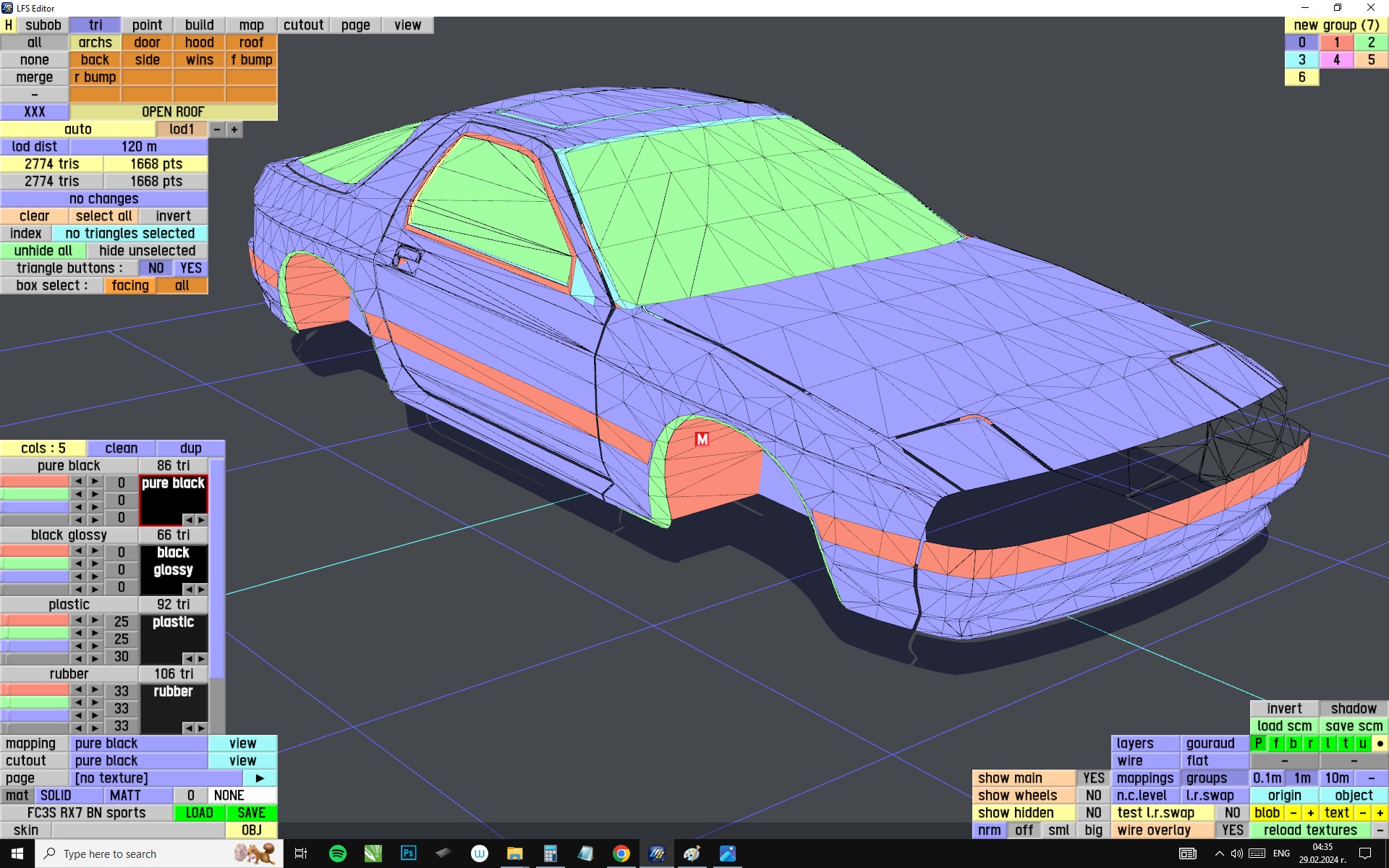Click the plus next to blob
The height and width of the screenshot is (868, 1389).
click(x=1310, y=813)
